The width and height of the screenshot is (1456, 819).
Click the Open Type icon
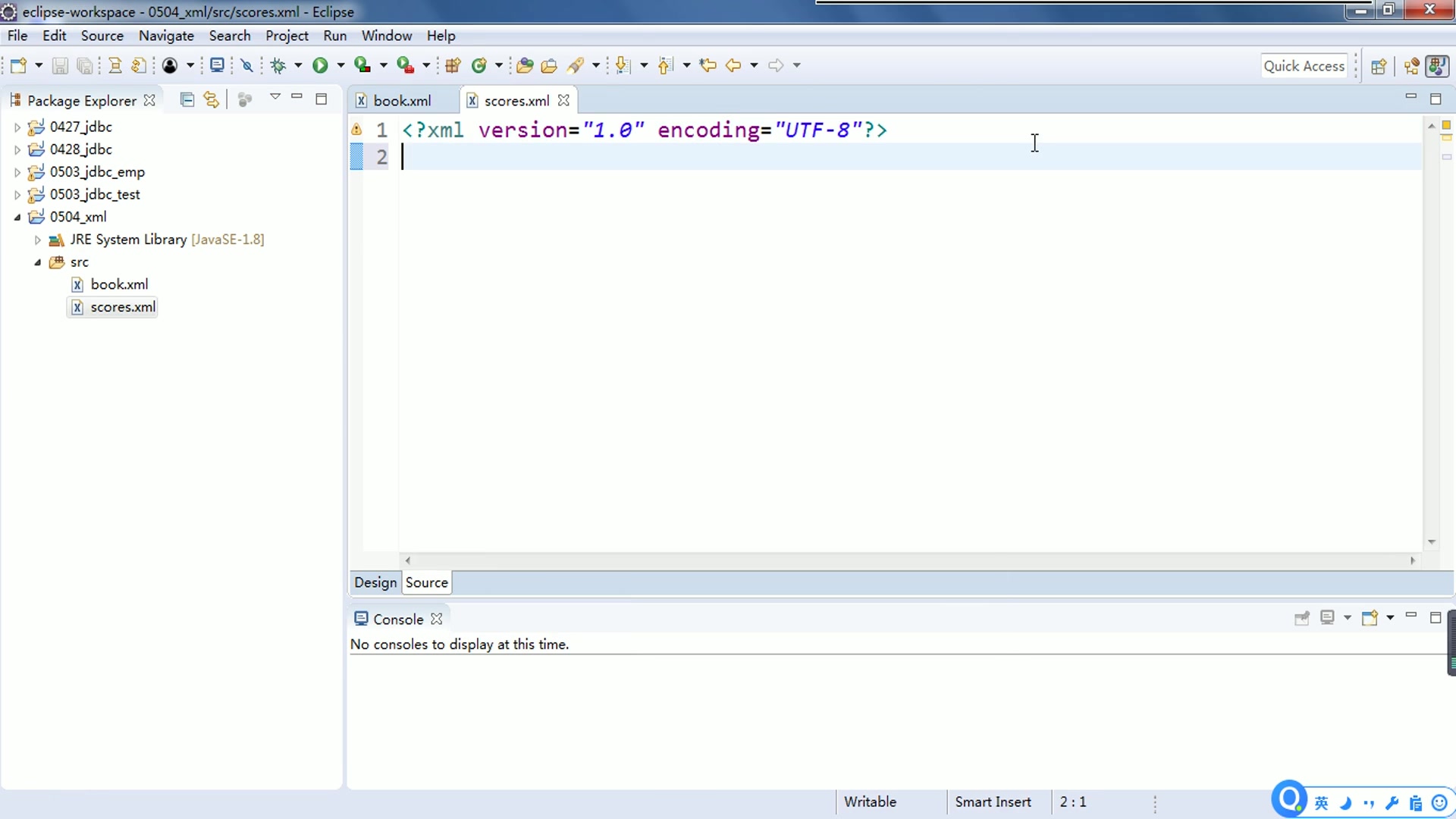pyautogui.click(x=525, y=65)
